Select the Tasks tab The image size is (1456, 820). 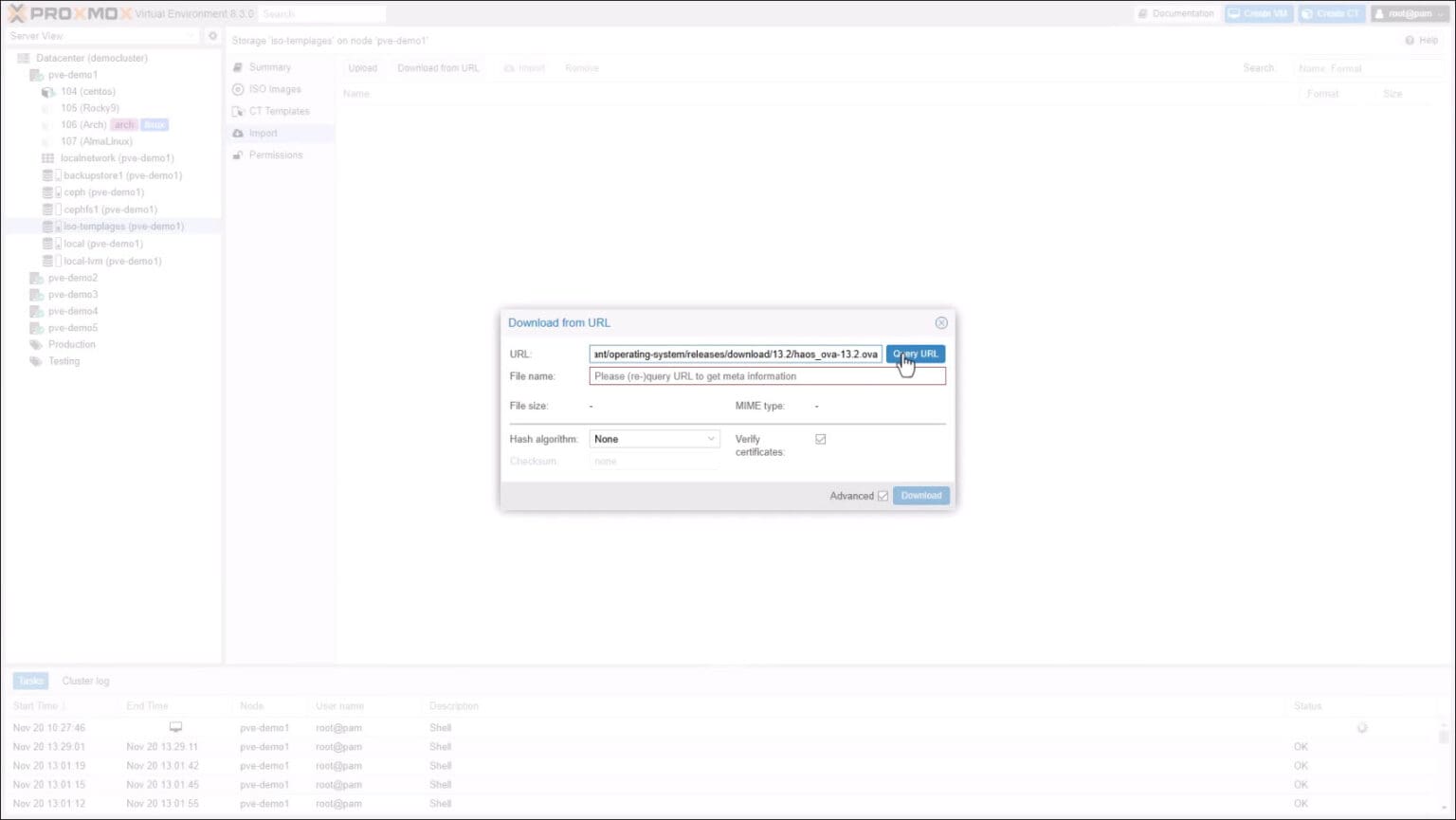click(29, 681)
